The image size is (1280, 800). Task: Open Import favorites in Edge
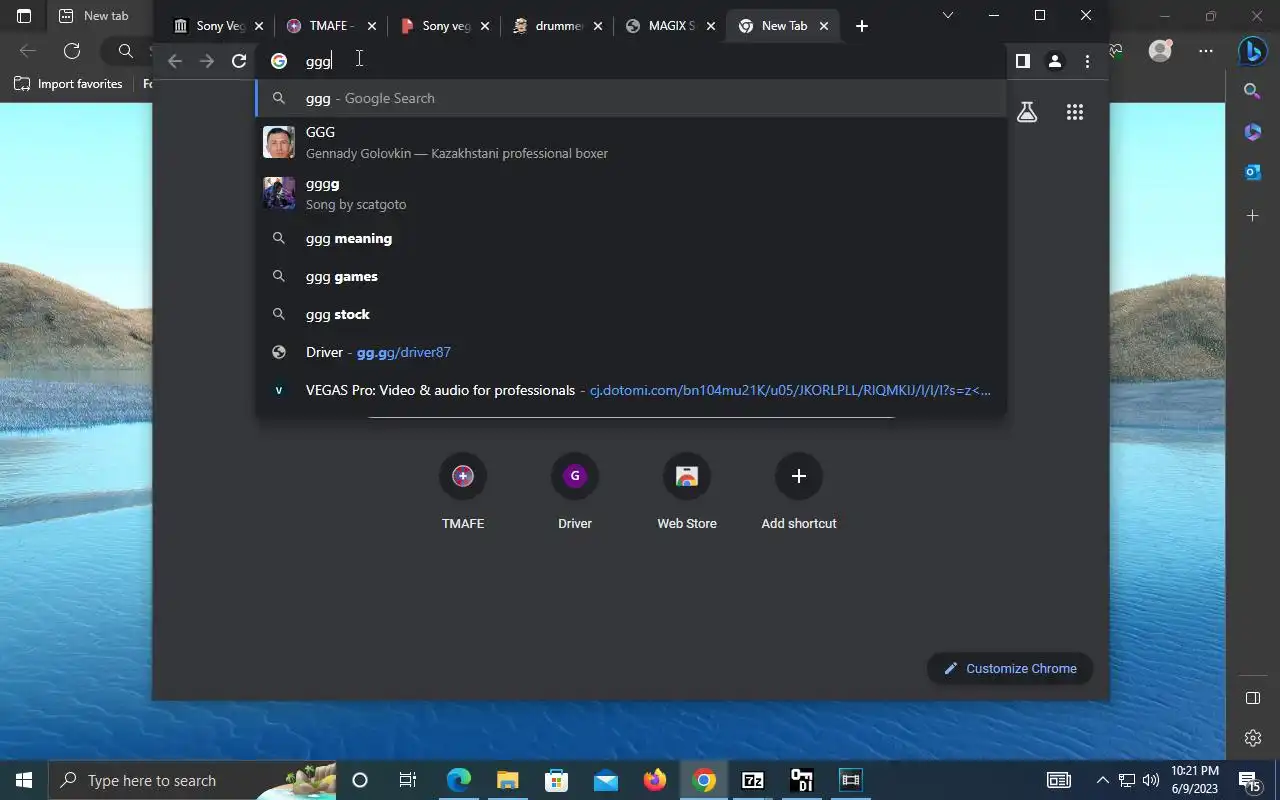[68, 84]
